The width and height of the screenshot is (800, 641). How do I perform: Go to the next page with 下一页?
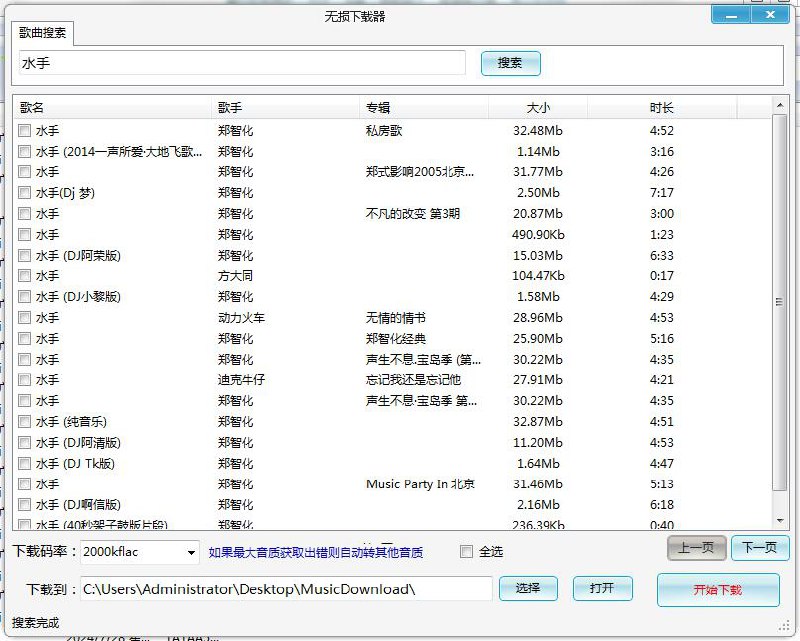tap(760, 548)
